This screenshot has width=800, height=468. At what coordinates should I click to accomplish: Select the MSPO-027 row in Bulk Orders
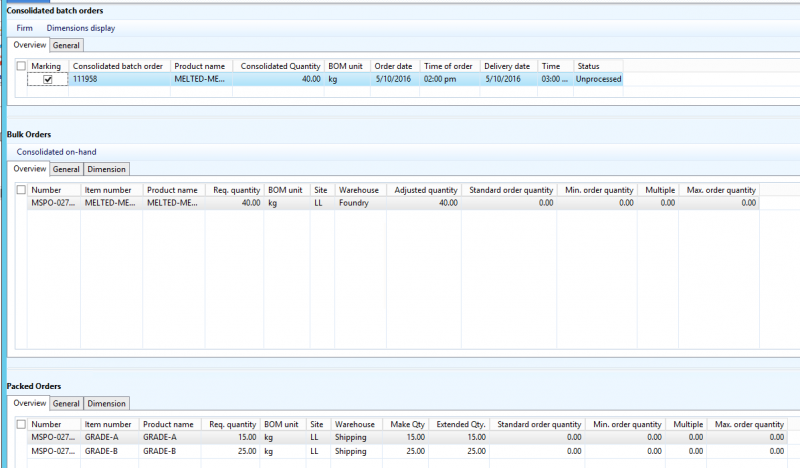tap(393, 203)
